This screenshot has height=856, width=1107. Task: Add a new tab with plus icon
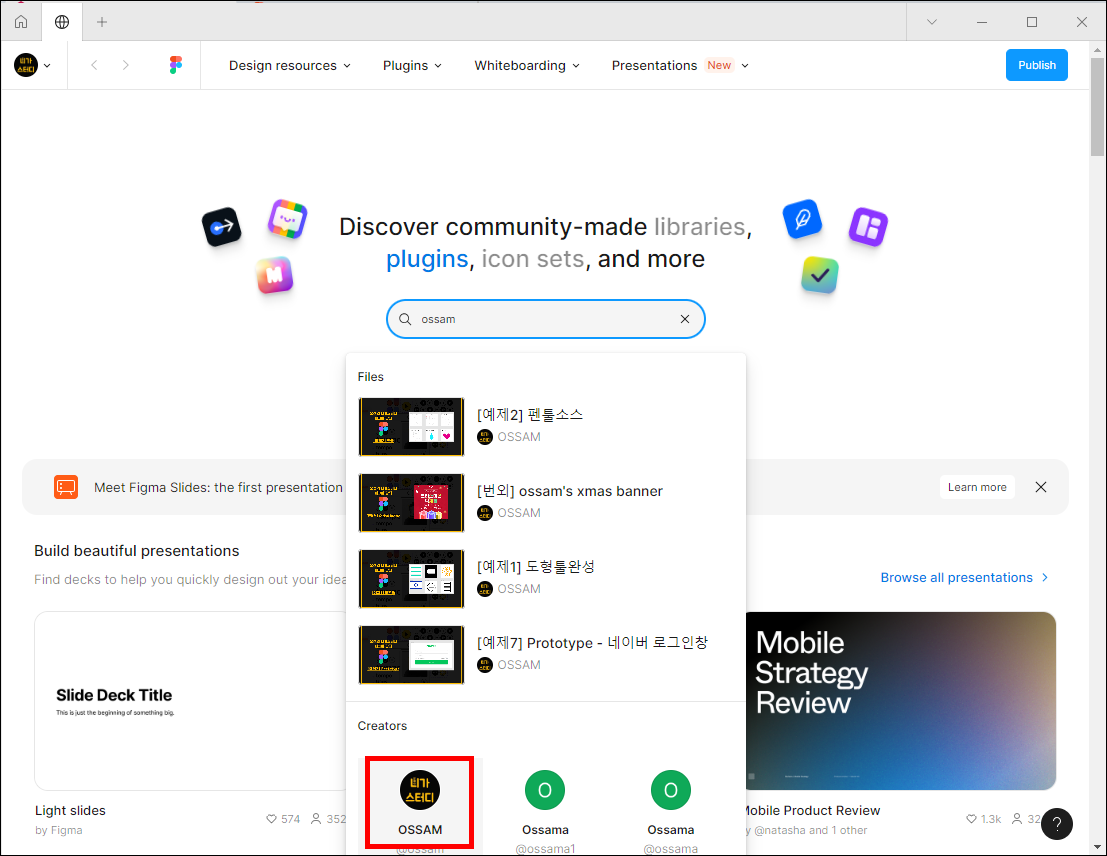click(x=102, y=22)
